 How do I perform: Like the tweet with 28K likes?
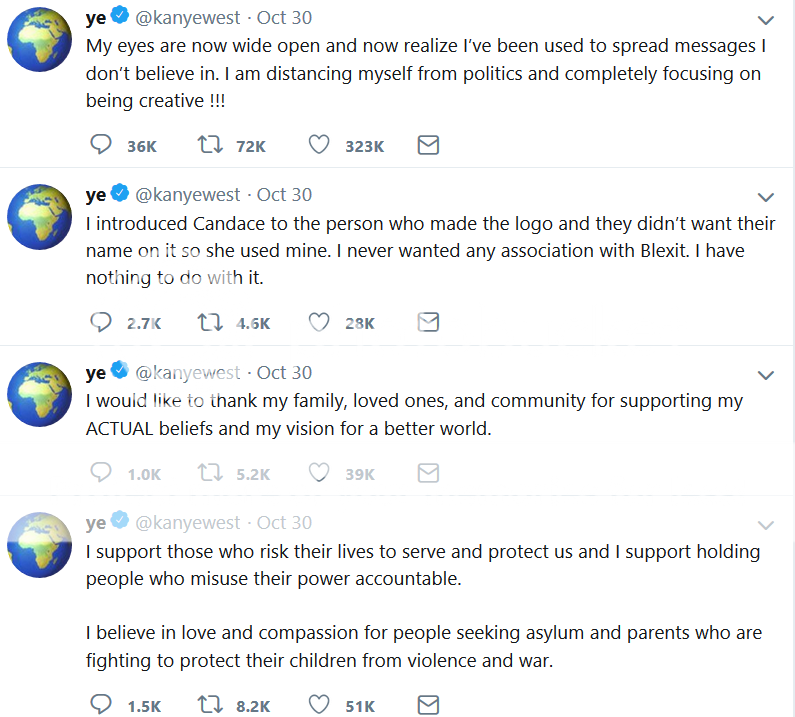tap(318, 322)
